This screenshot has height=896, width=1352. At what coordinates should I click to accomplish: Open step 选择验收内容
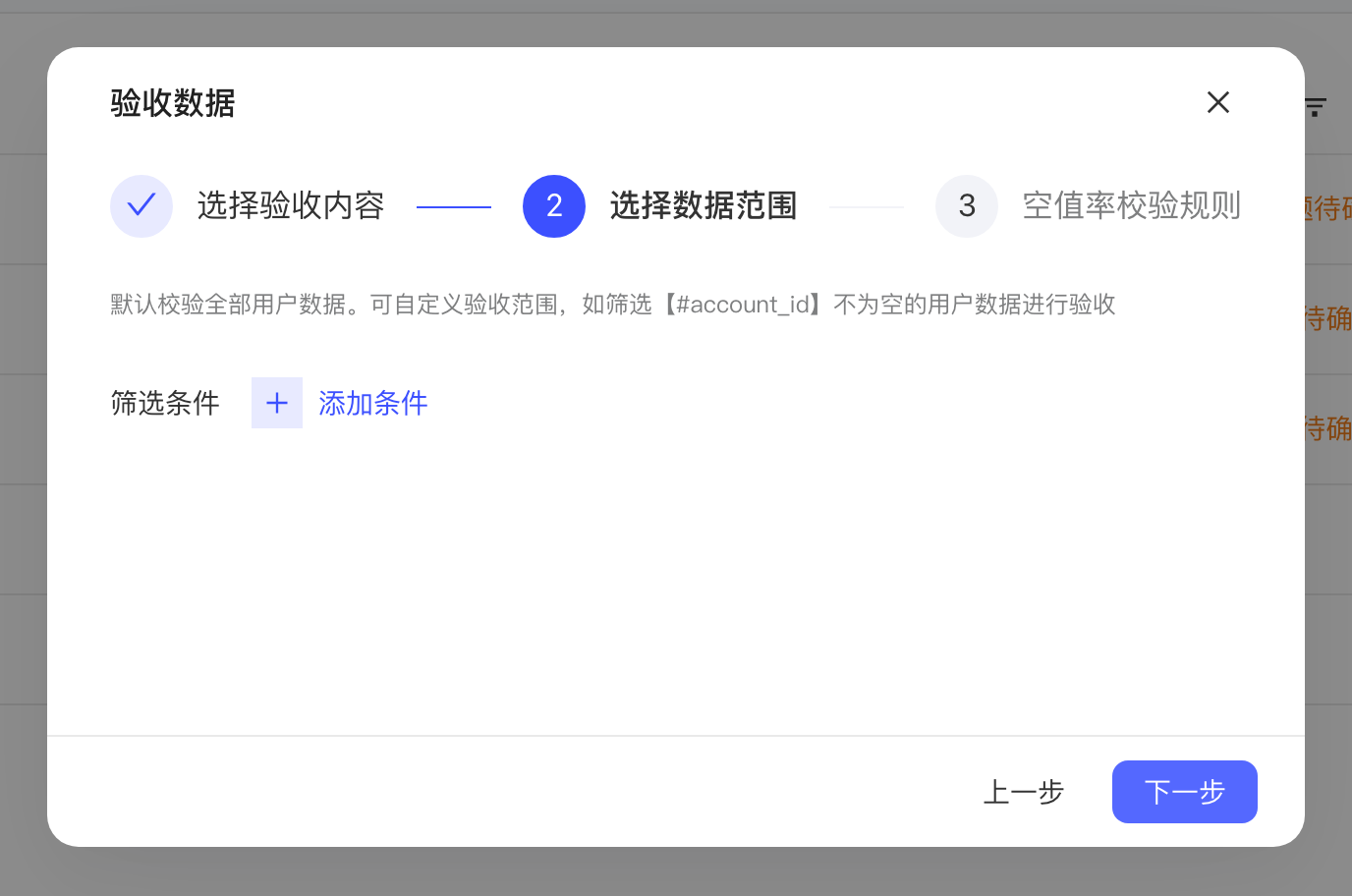pos(291,206)
